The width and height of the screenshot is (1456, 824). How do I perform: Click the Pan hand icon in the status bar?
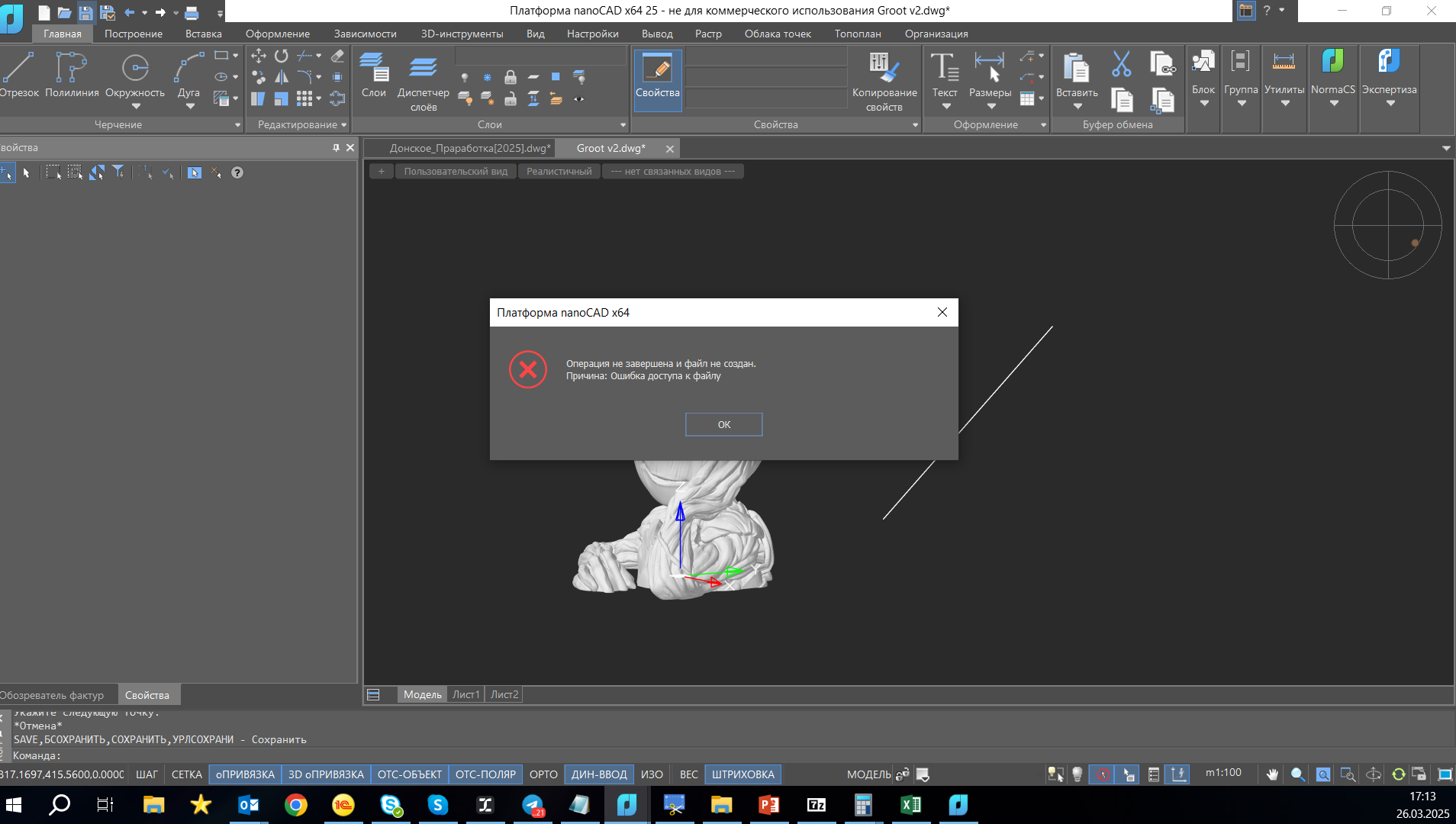pos(1272,774)
